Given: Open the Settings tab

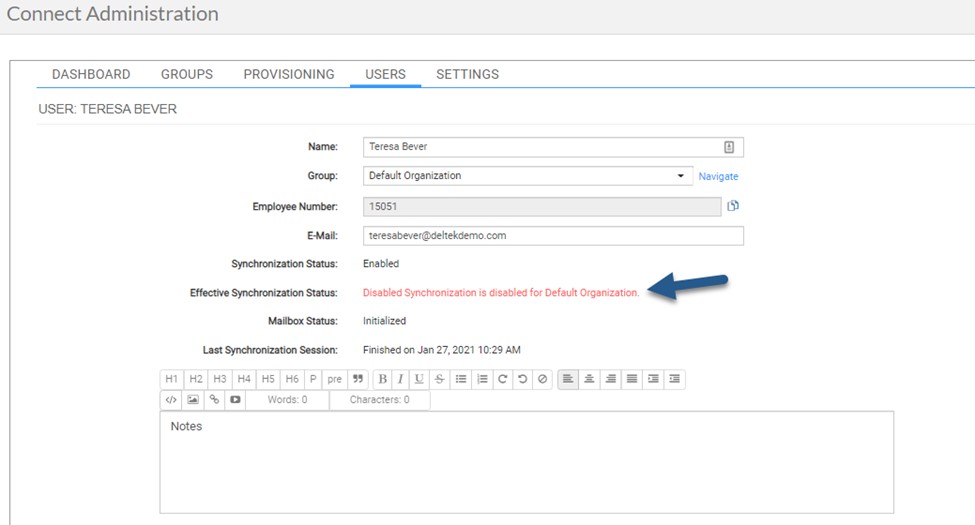Looking at the screenshot, I should [467, 74].
